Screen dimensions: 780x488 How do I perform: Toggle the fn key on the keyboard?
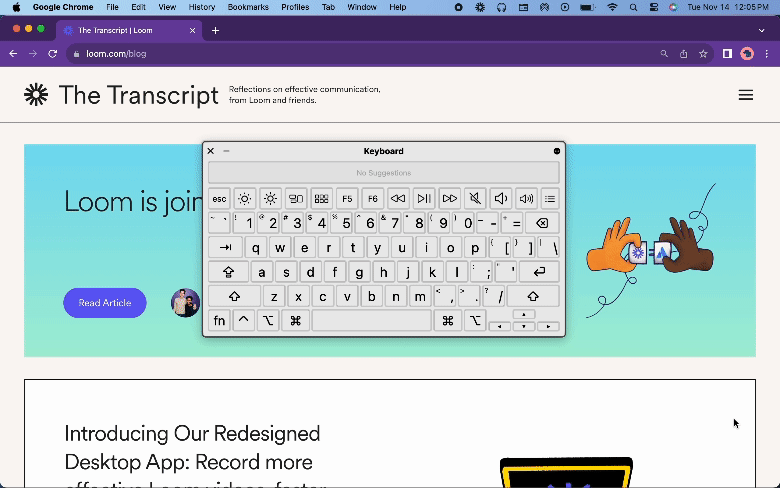click(x=219, y=321)
